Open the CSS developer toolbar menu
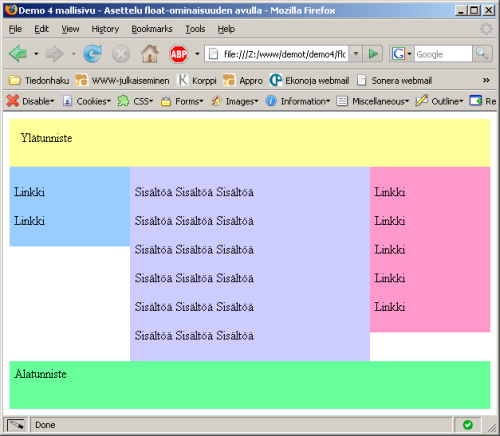The image size is (500, 436). [x=135, y=101]
